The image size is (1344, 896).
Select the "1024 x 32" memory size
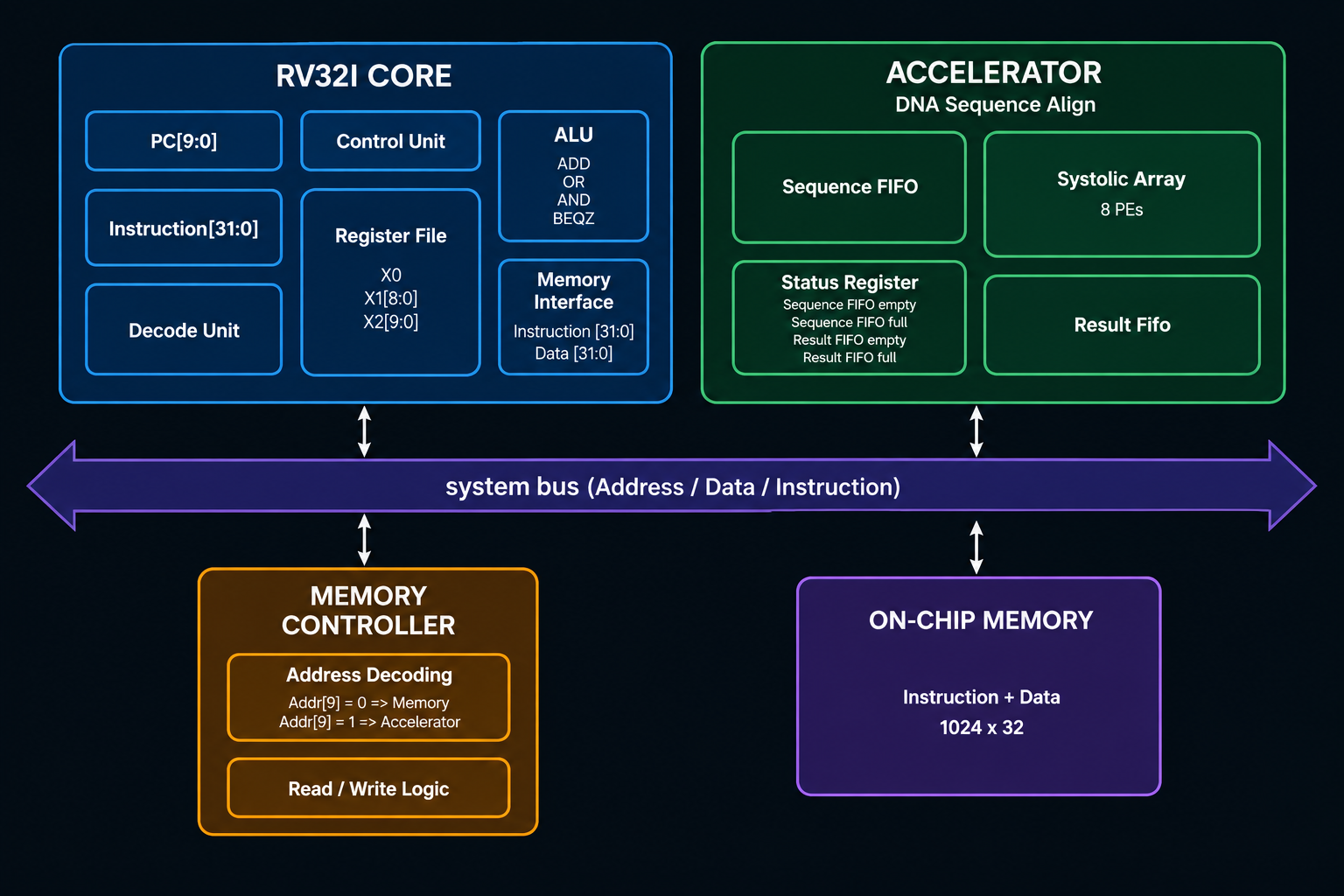pyautogui.click(x=982, y=727)
